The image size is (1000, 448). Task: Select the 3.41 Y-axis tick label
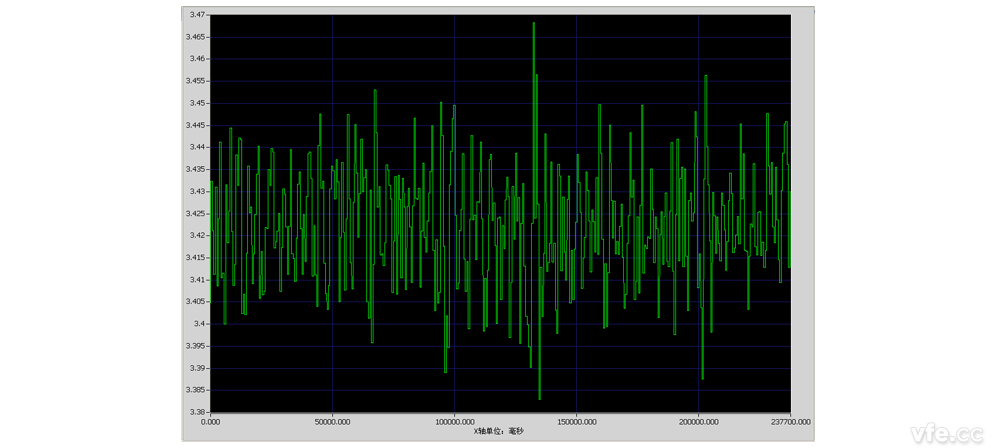197,280
